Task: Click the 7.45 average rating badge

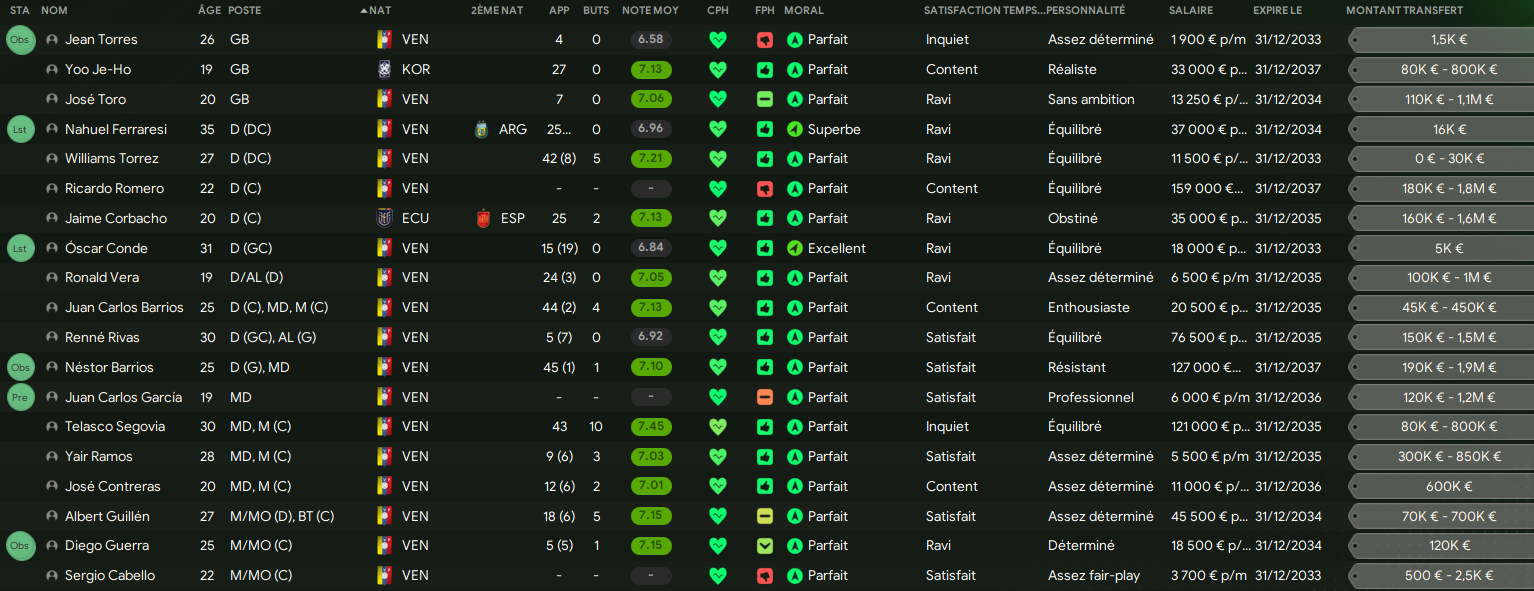Action: [x=651, y=427]
